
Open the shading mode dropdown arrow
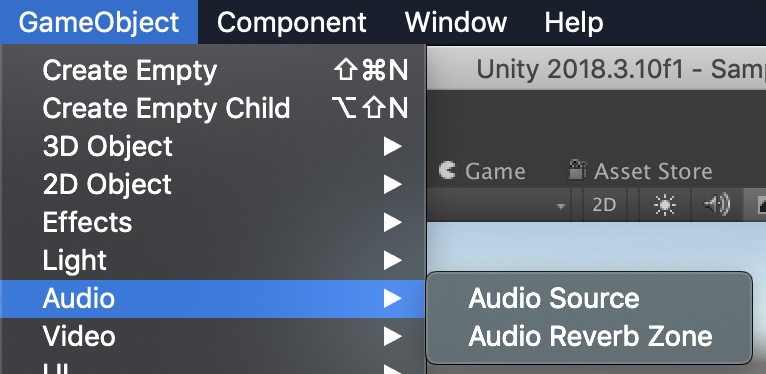561,207
